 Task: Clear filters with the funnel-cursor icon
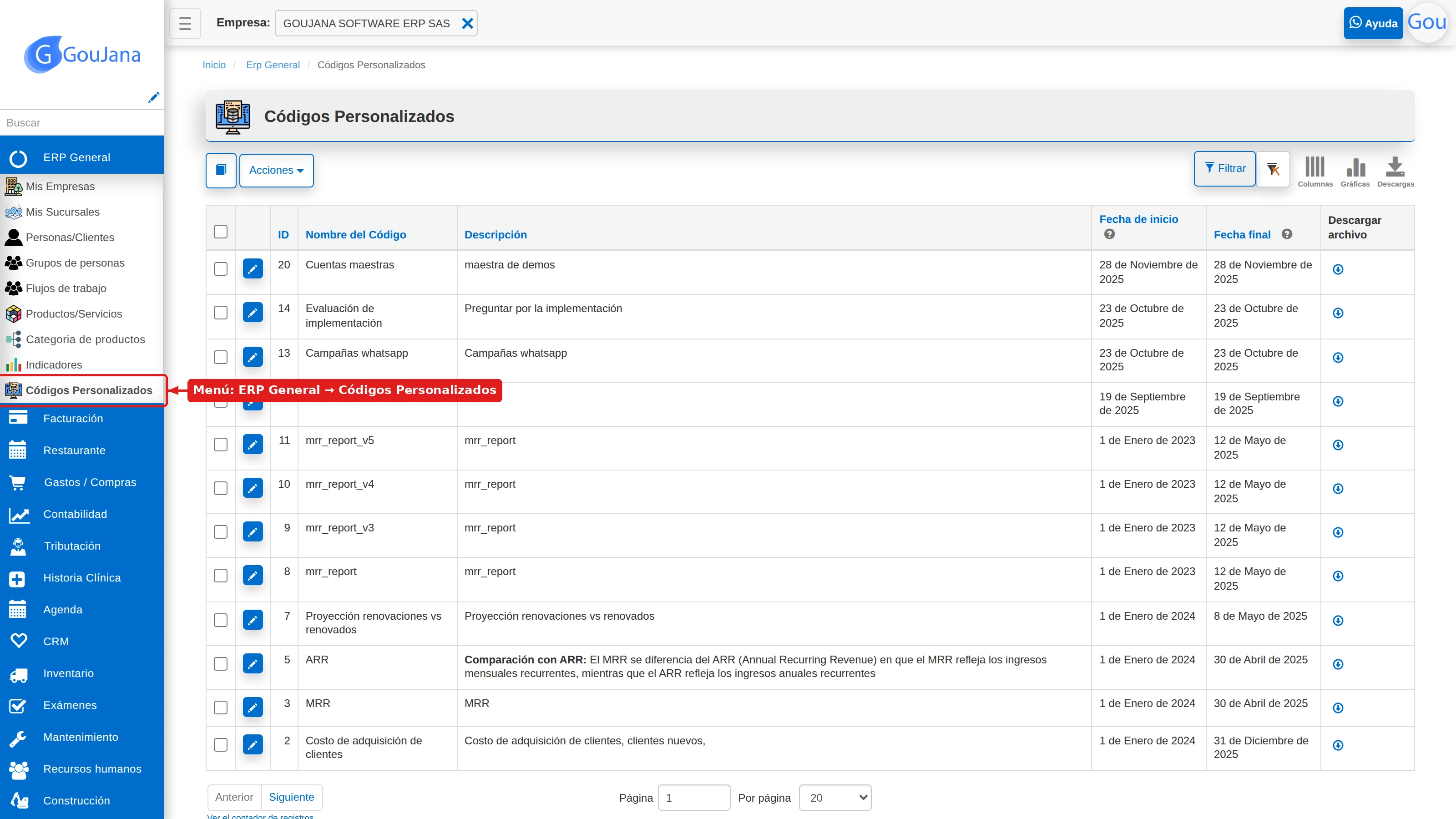(x=1273, y=169)
